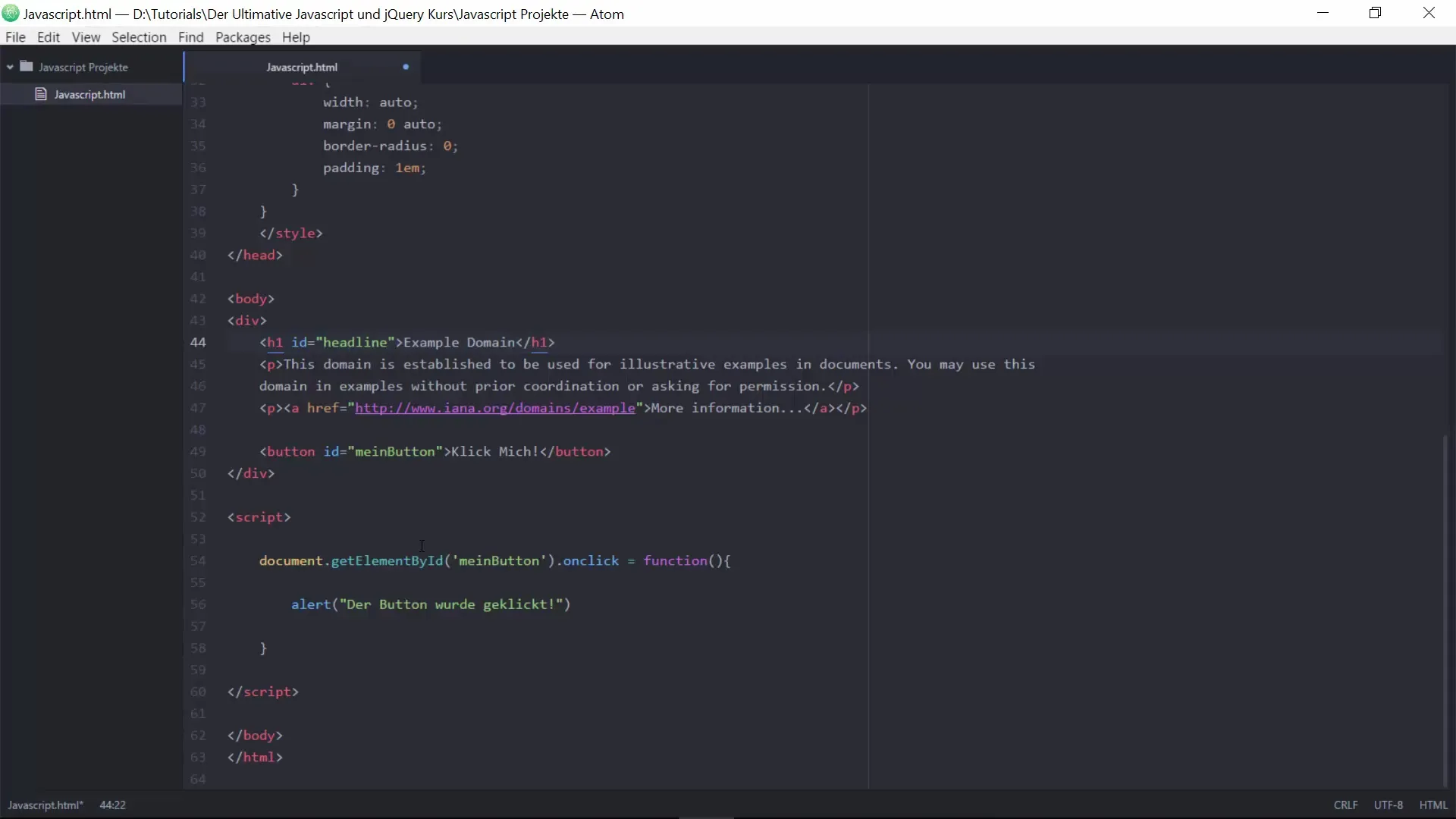Viewport: 1456px width, 819px height.
Task: Click the closing html tag on line 63
Action: tap(255, 758)
